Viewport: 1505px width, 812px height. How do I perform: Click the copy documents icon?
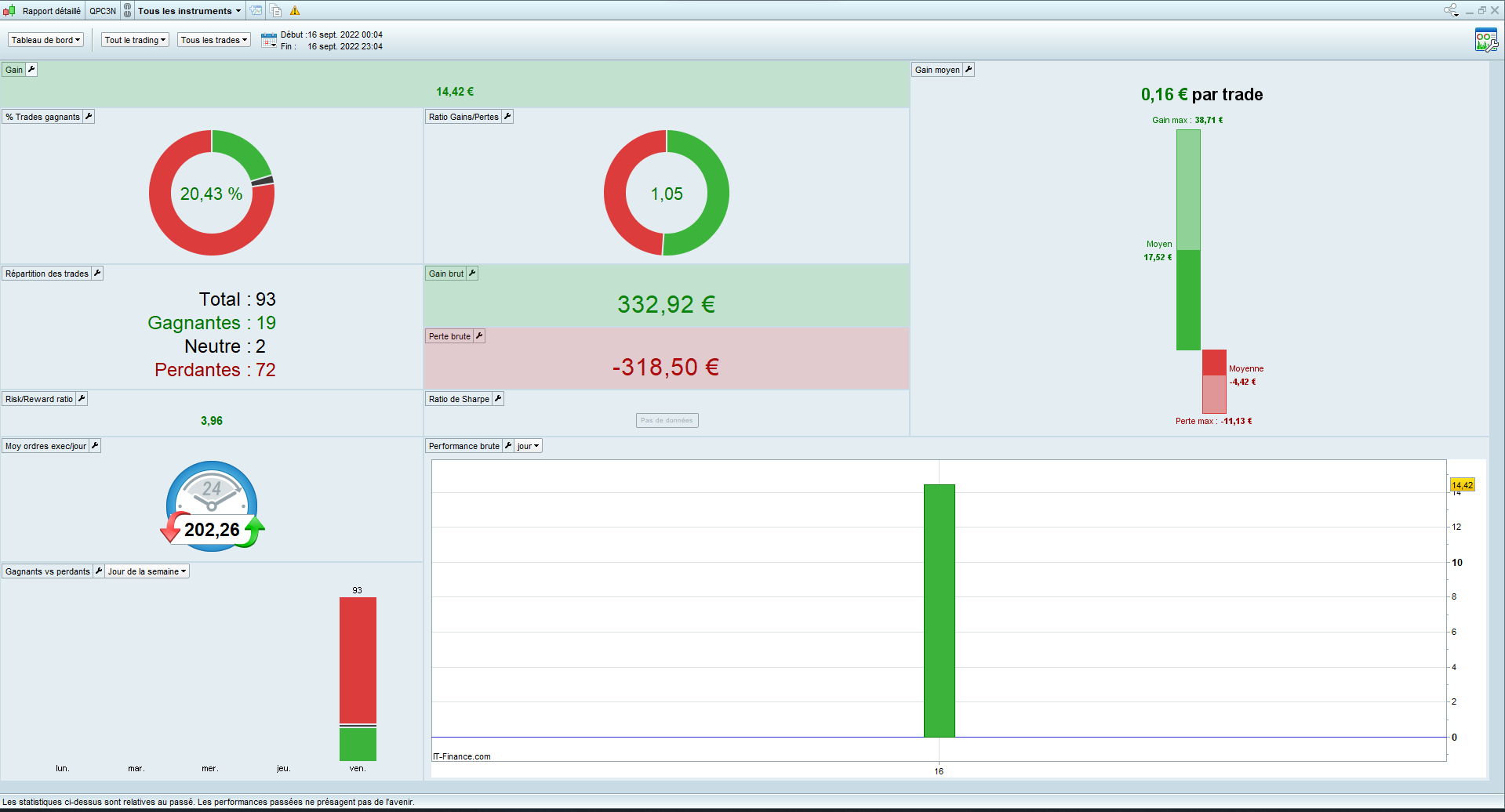[276, 10]
